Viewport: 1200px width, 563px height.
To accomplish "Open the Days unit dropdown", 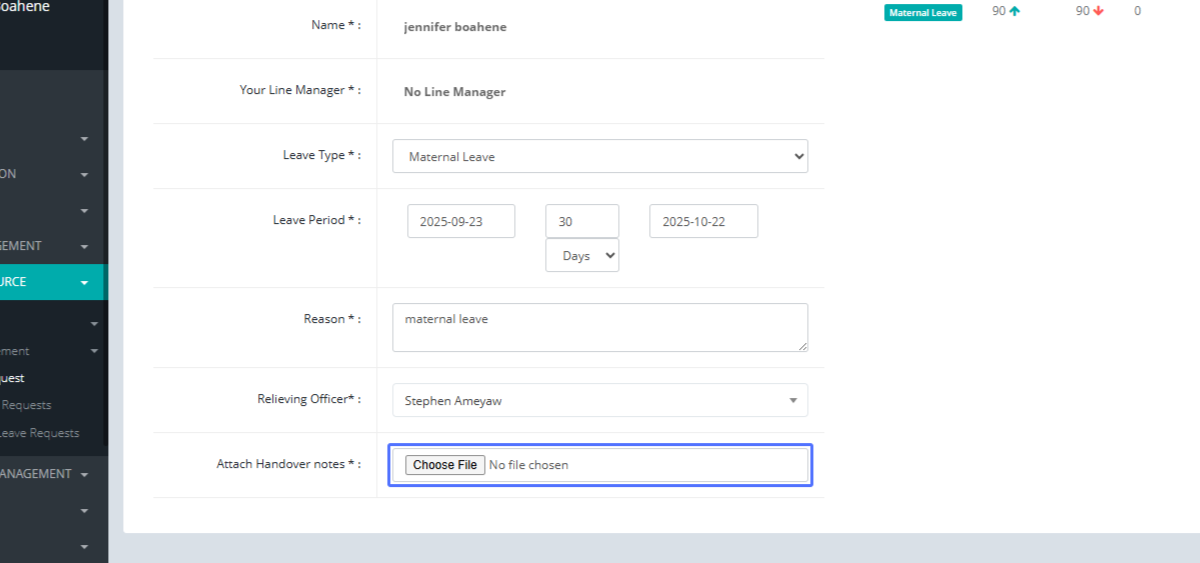I will point(582,255).
